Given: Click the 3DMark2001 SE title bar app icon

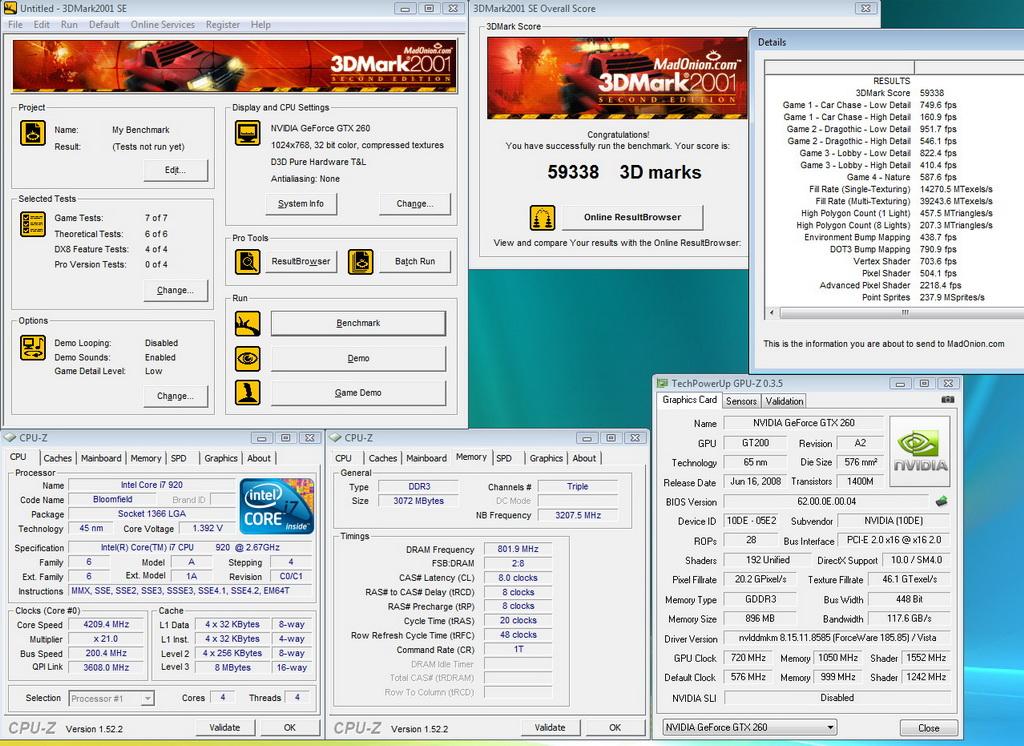Looking at the screenshot, I should pyautogui.click(x=10, y=8).
